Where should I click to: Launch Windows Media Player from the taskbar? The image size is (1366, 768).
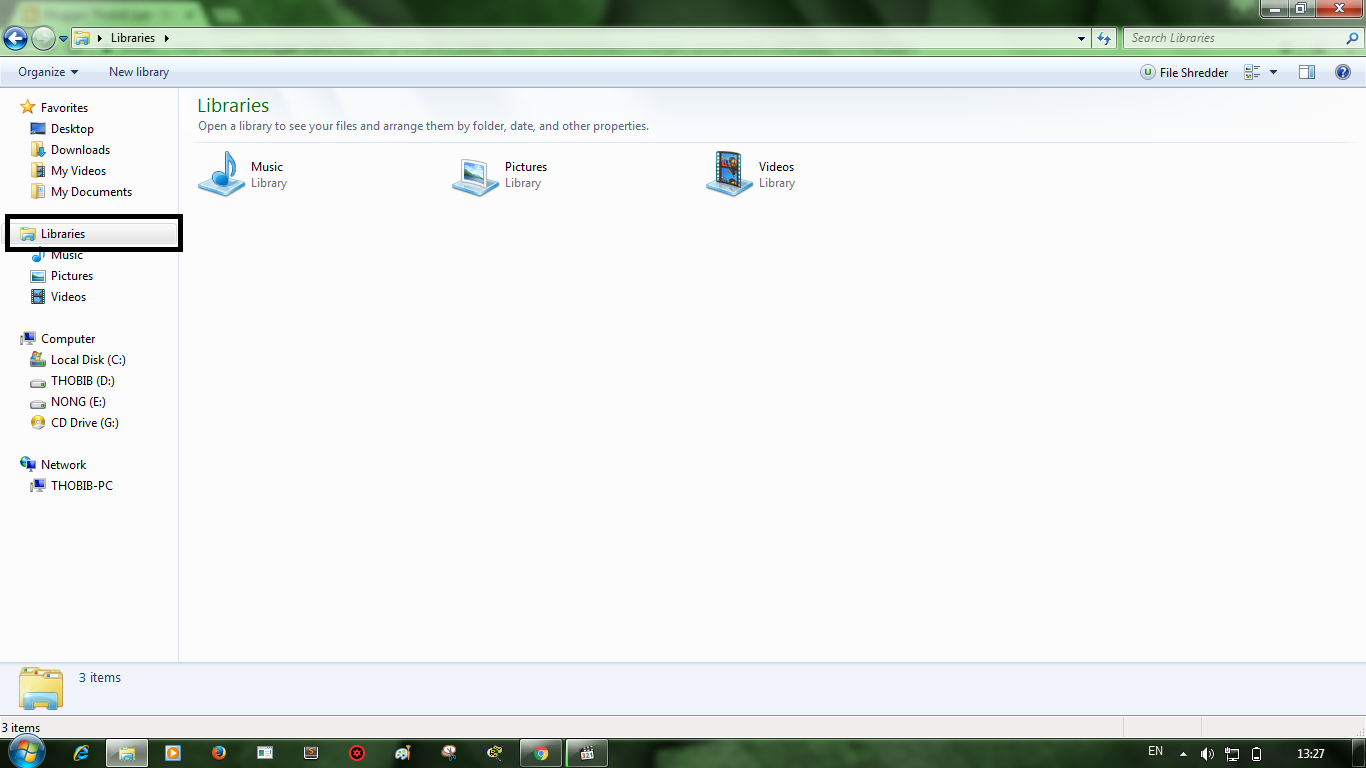point(172,752)
